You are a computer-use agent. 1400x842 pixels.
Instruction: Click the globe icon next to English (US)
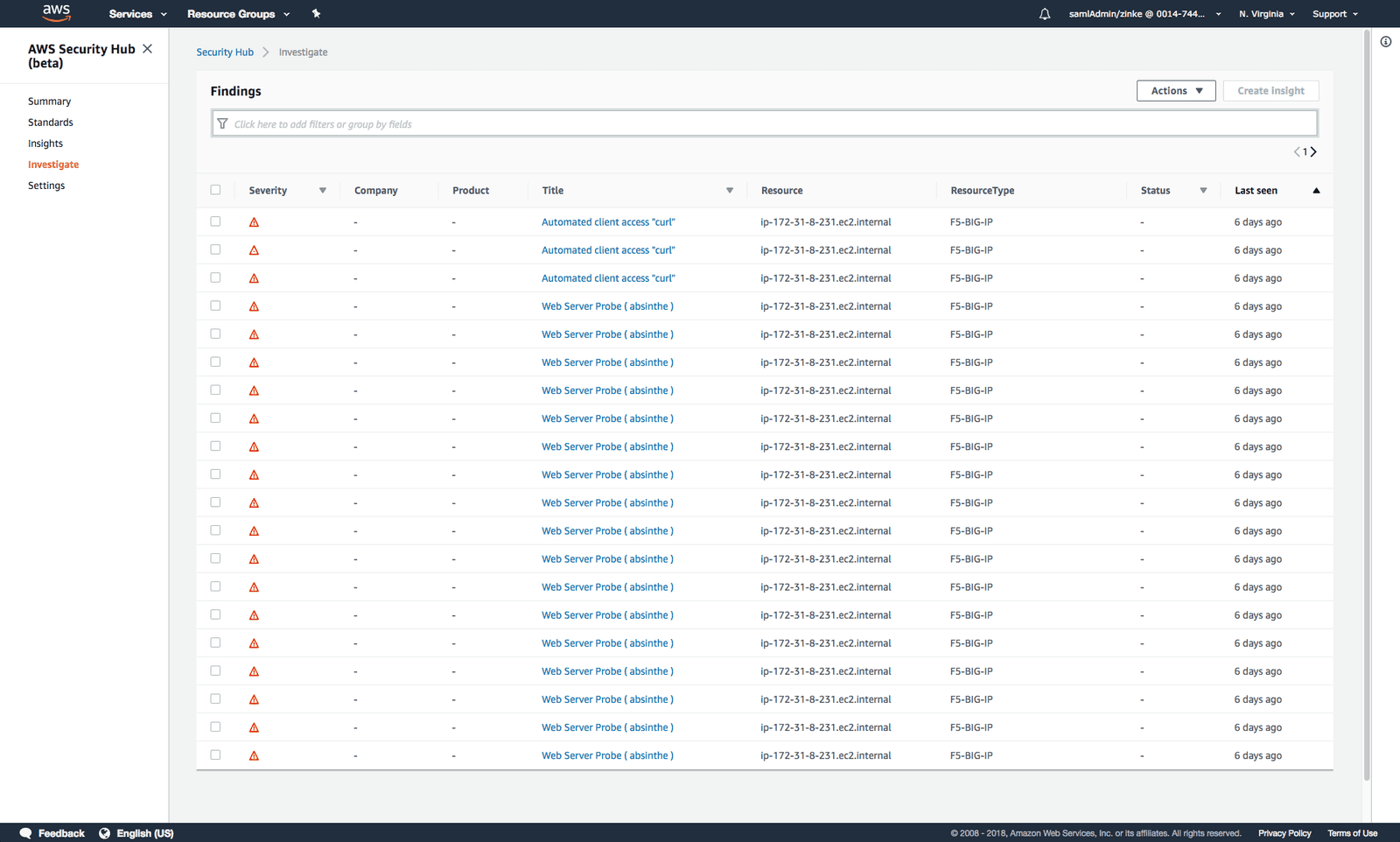tap(104, 832)
